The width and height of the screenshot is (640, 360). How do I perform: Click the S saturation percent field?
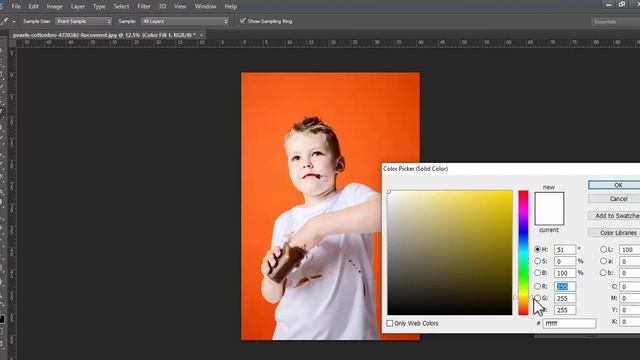coord(565,261)
